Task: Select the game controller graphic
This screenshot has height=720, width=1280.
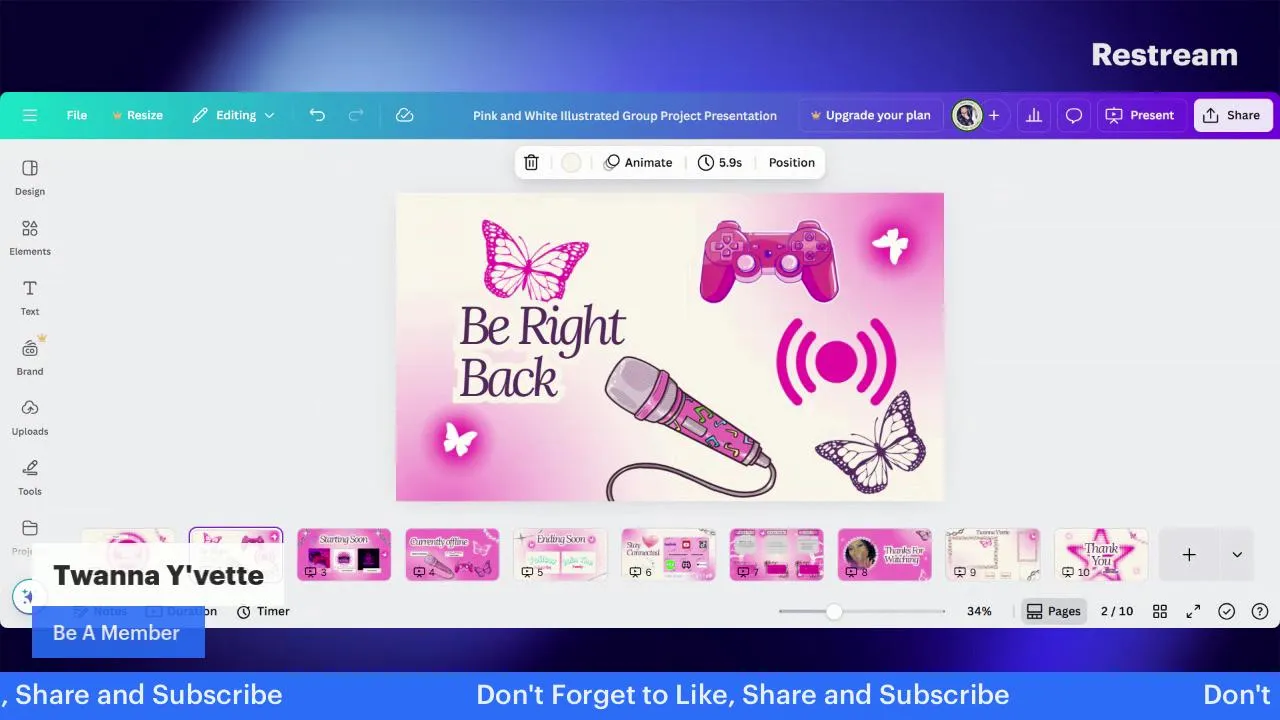Action: point(769,261)
